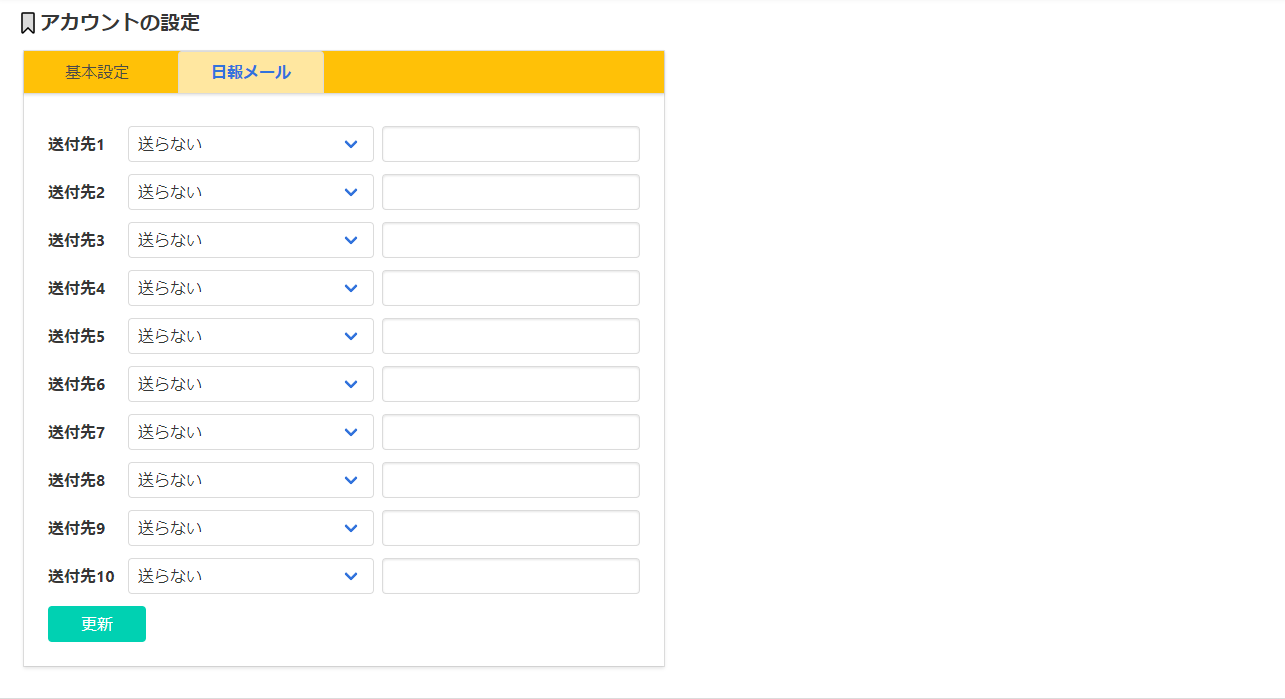
Task: Click the bookmark icon beside アカウントの設定
Action: 28,23
